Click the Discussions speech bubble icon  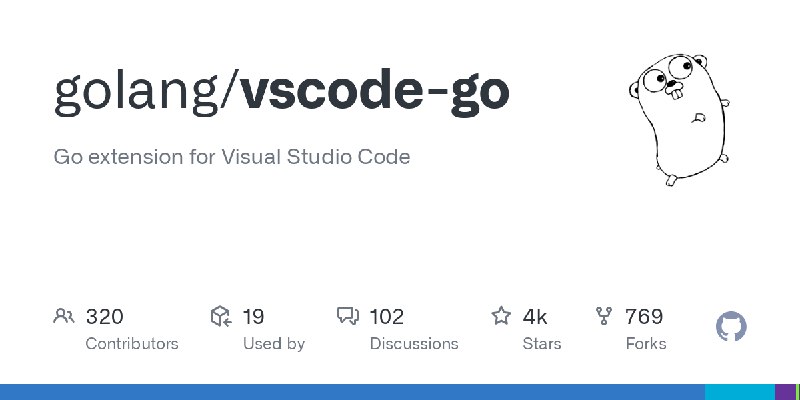[348, 316]
